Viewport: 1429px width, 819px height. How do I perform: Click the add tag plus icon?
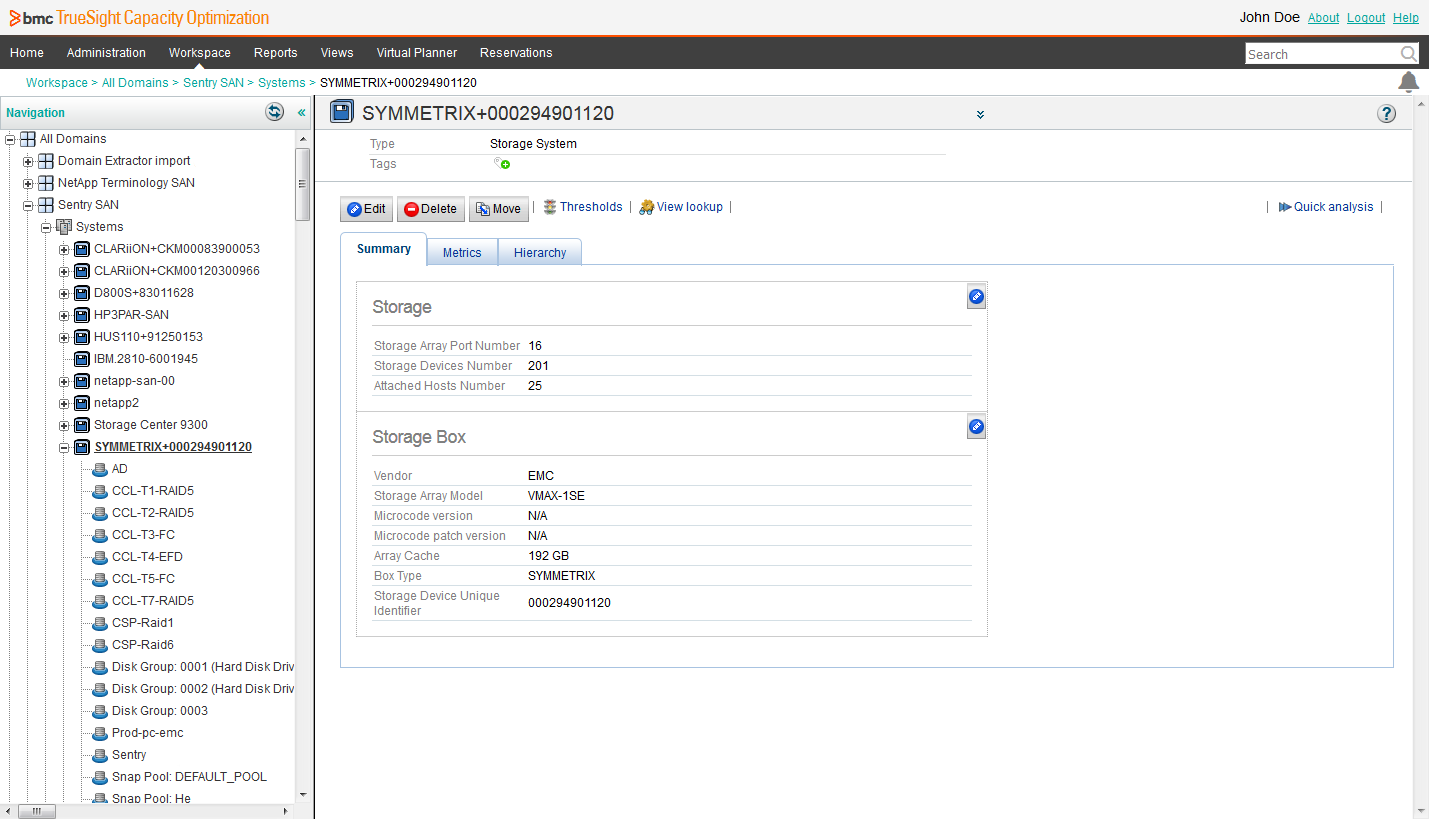tap(502, 163)
